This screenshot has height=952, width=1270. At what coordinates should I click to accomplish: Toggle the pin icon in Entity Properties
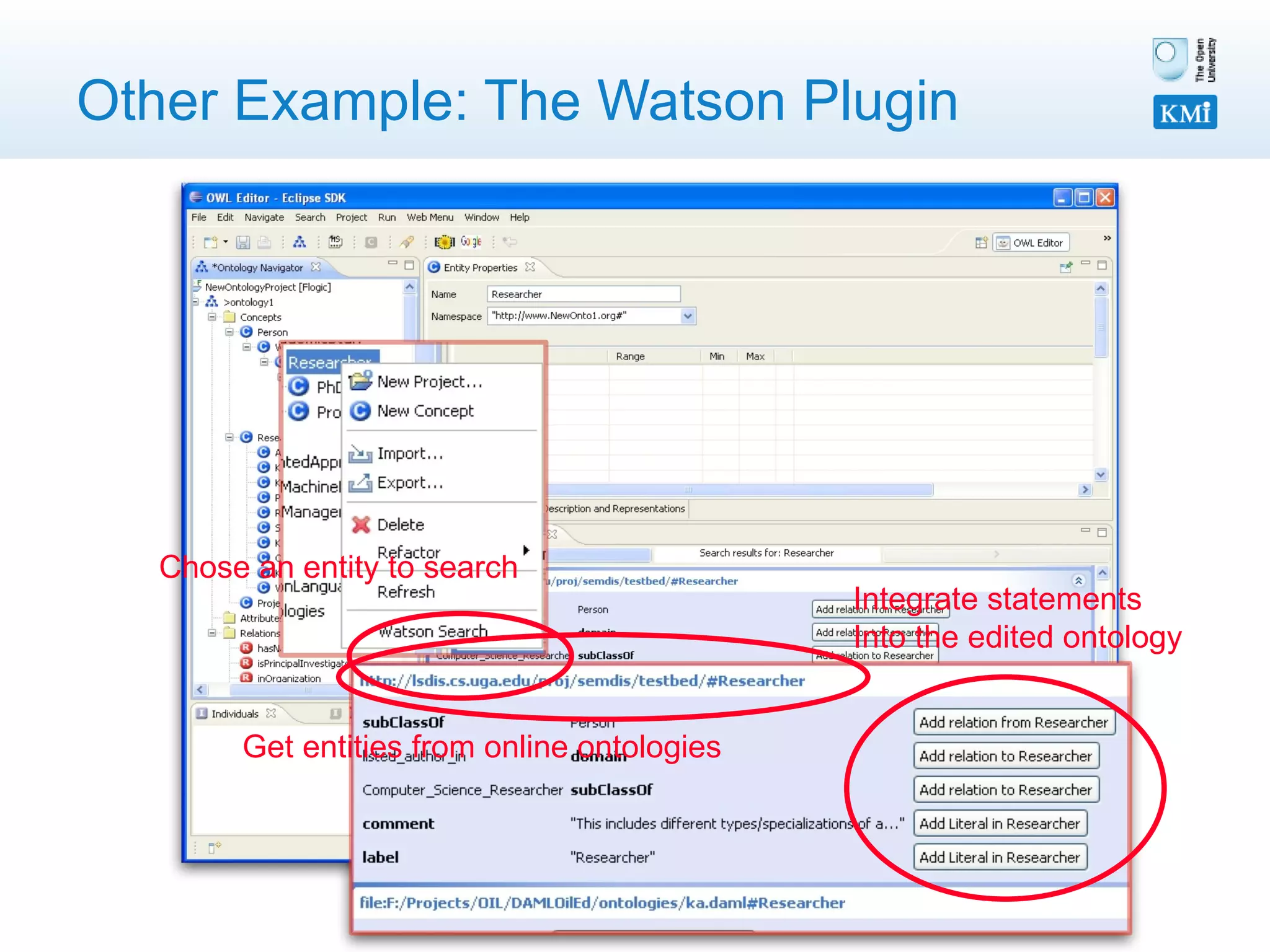point(1066,267)
